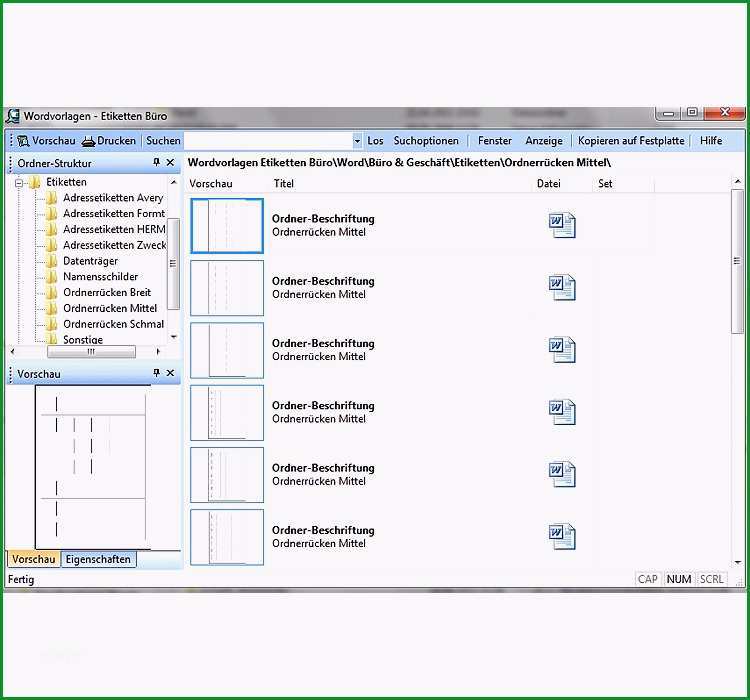Select the fourth template thumbnail
This screenshot has width=750, height=700.
coord(227,412)
